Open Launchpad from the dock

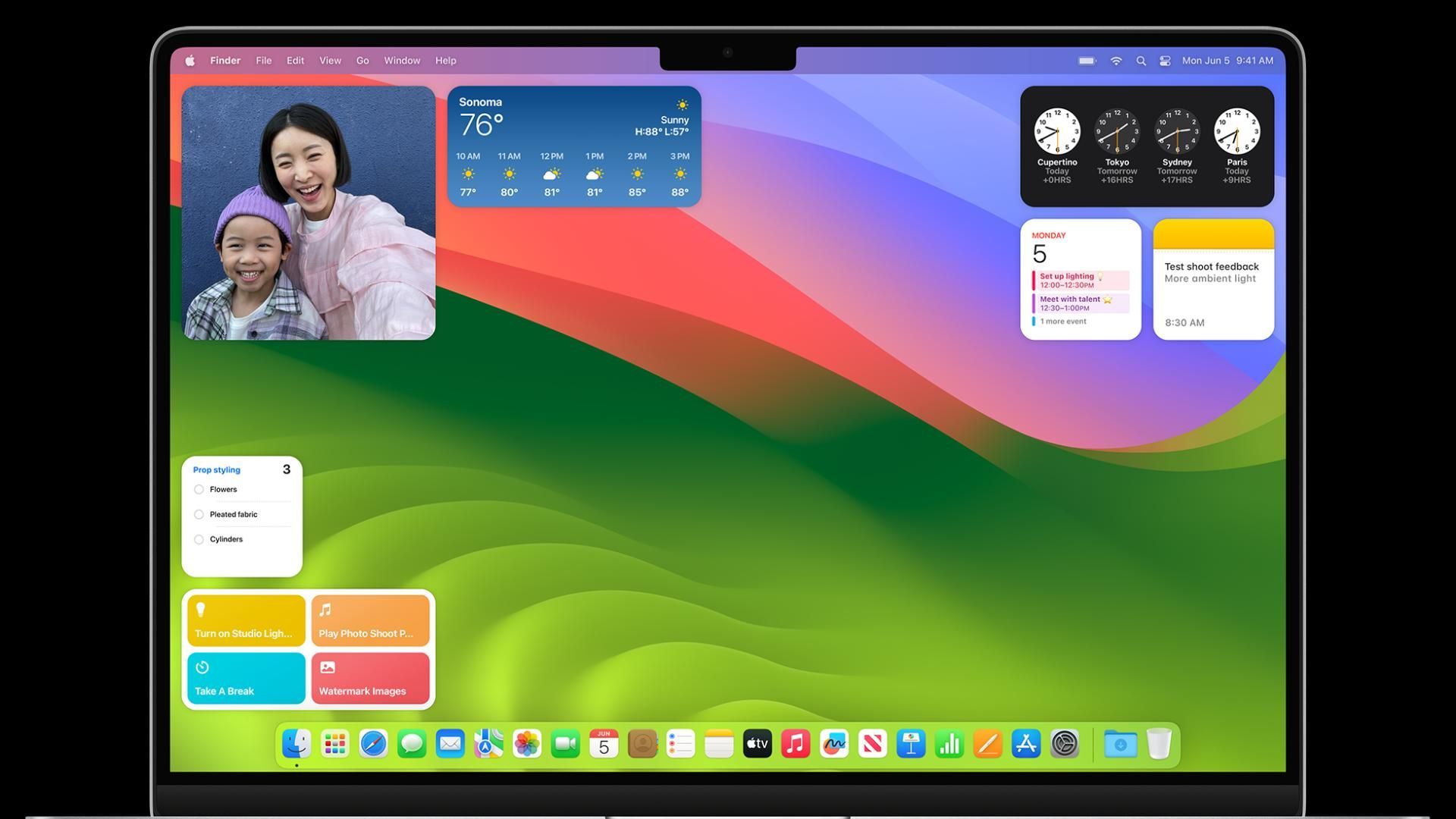[334, 744]
